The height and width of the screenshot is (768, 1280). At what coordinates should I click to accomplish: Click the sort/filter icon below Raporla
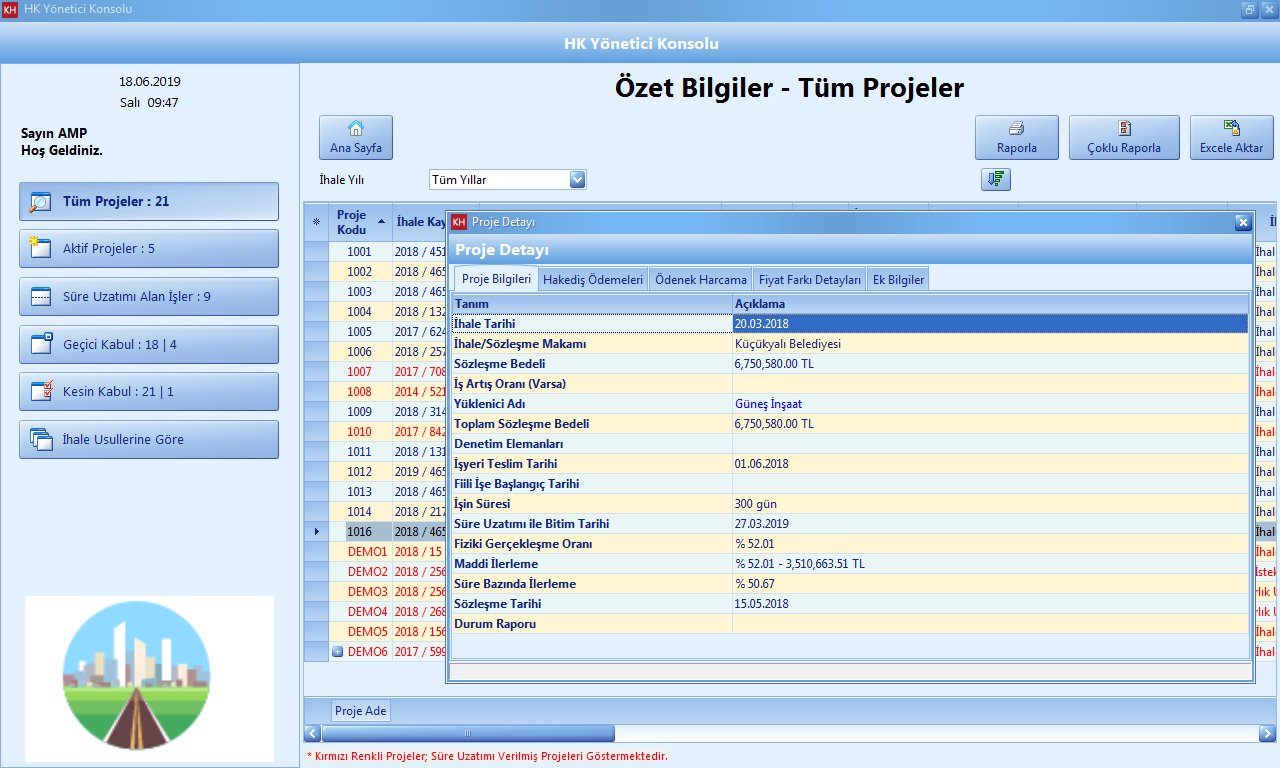996,179
